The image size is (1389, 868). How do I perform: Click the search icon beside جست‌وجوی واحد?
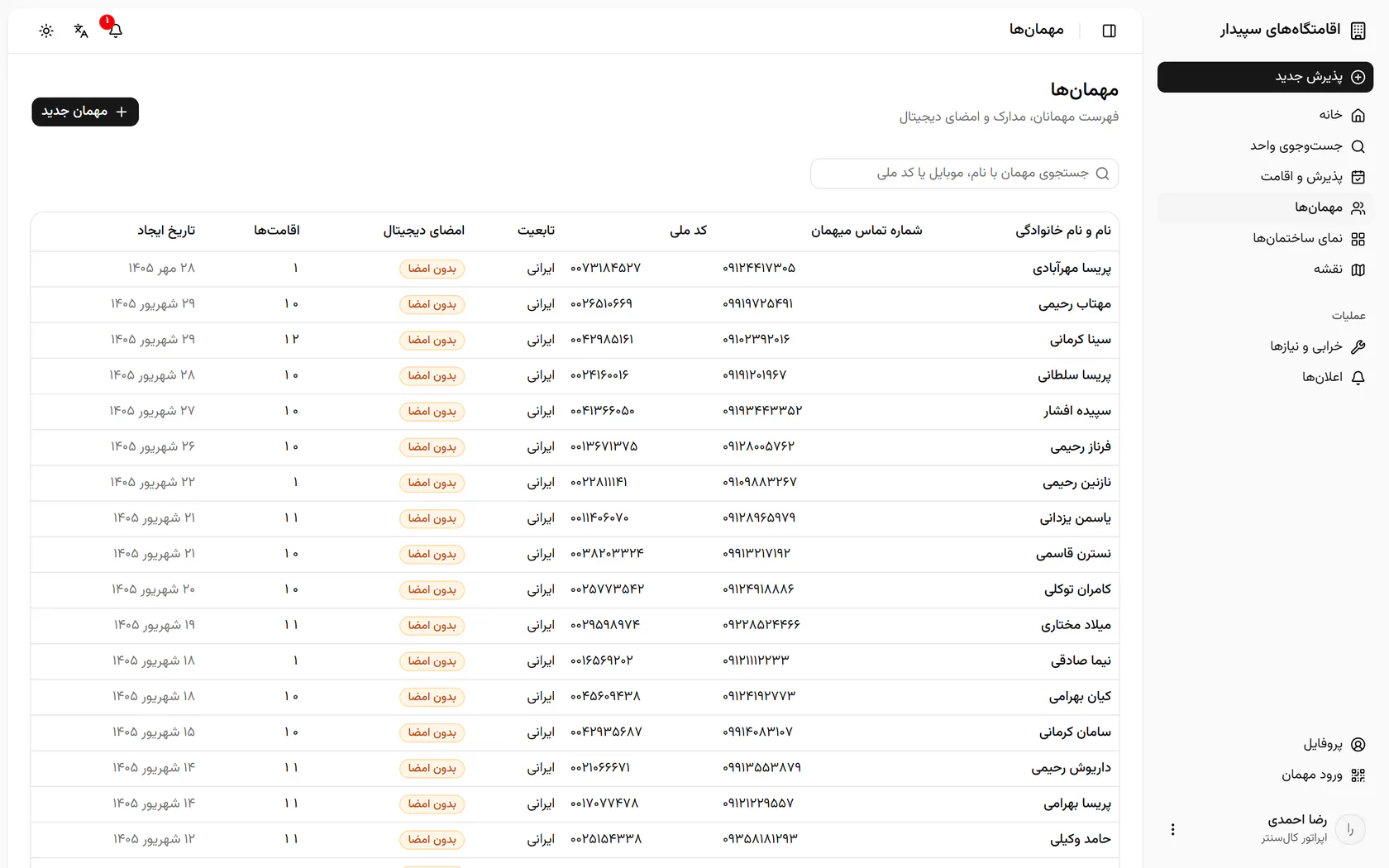1358,146
